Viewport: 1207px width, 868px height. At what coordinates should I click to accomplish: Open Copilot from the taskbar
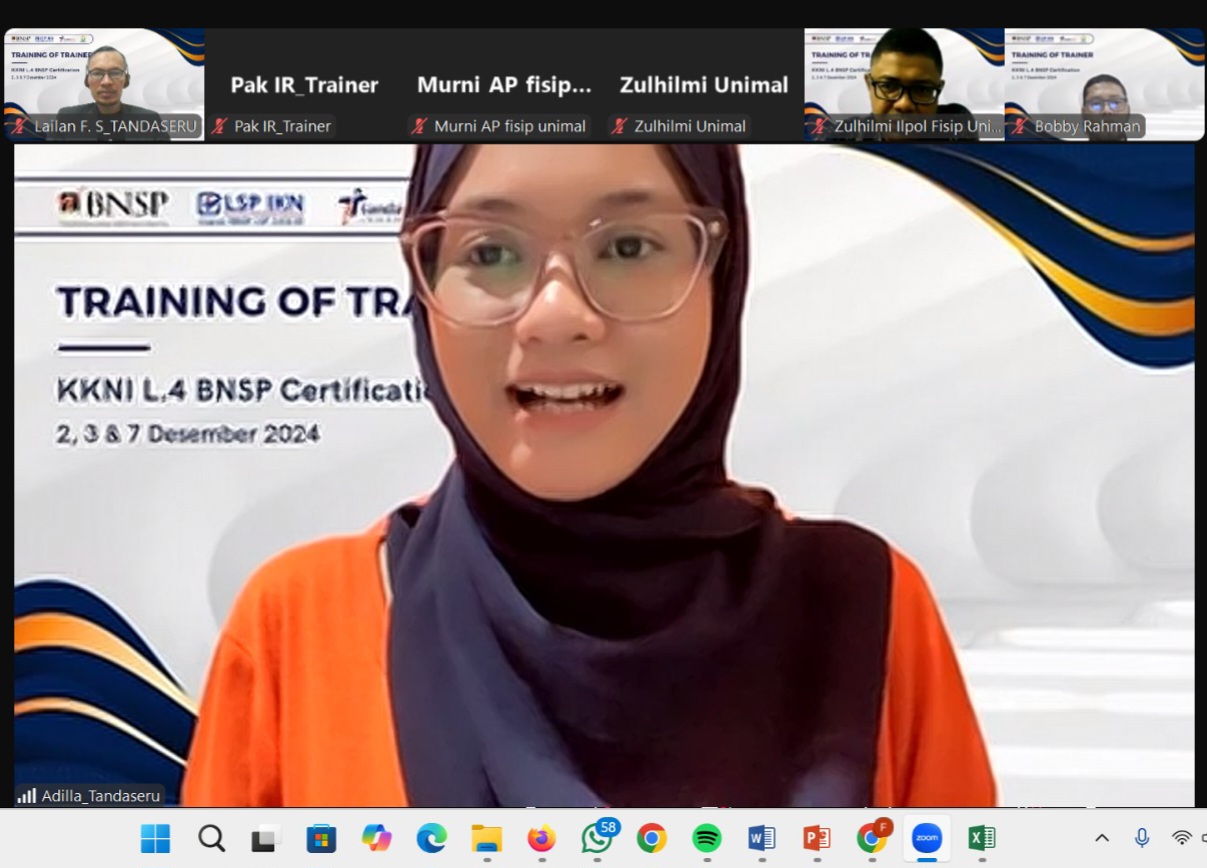click(377, 838)
